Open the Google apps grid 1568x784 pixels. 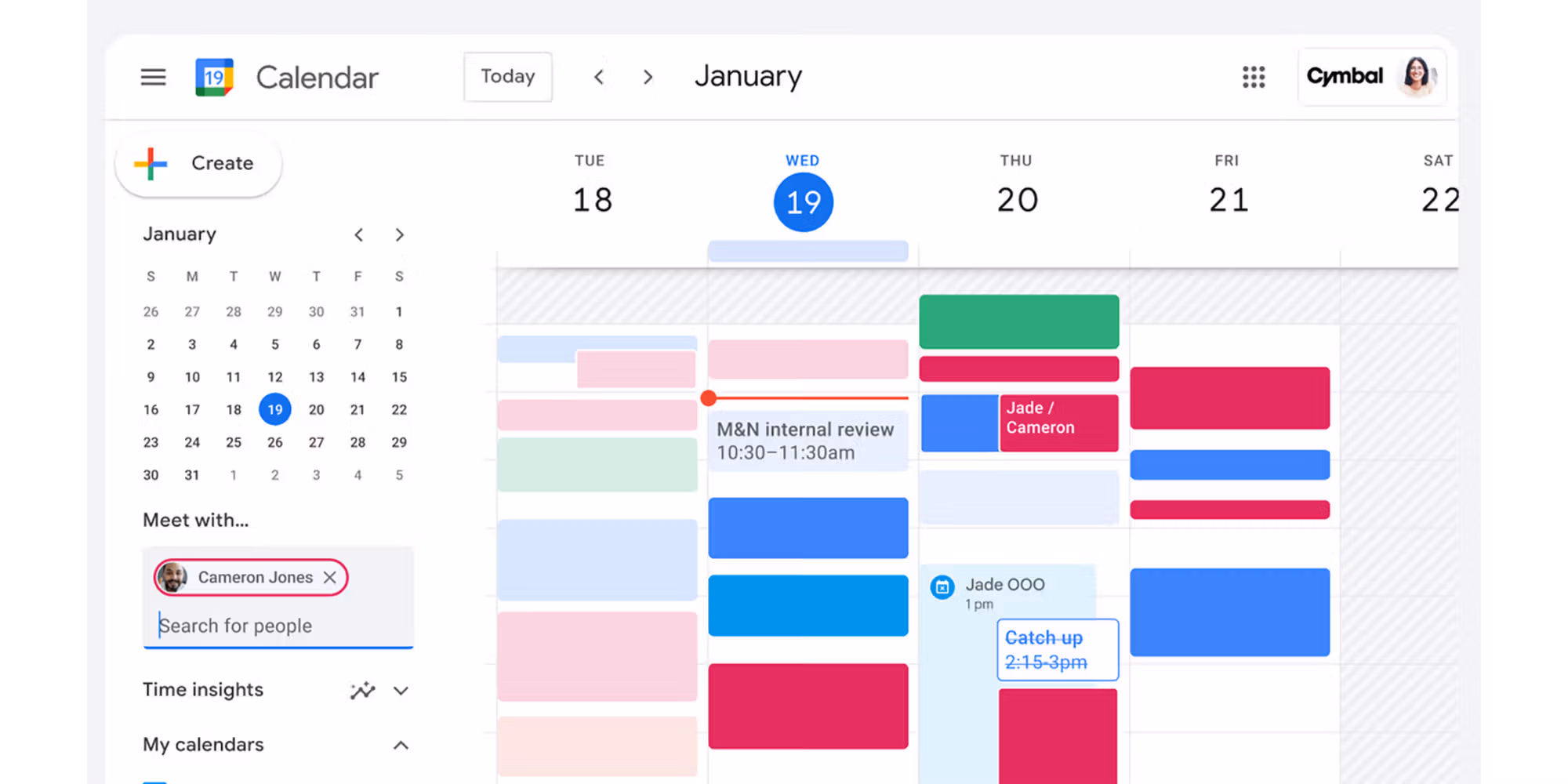(x=1254, y=77)
